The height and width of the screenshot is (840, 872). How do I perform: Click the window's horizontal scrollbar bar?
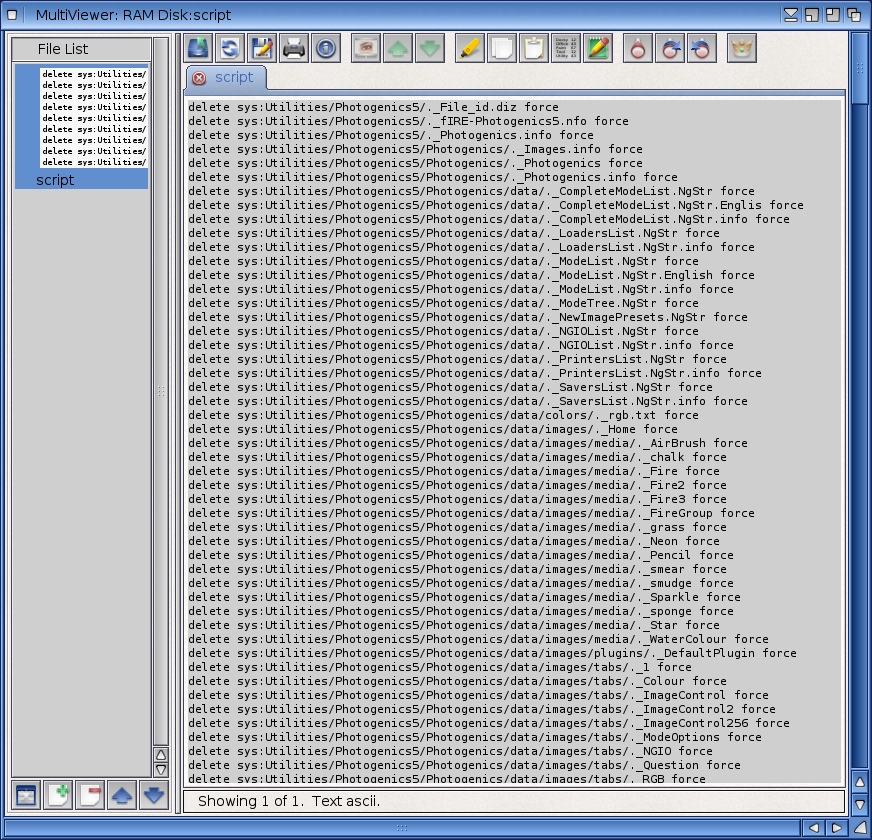[403, 828]
